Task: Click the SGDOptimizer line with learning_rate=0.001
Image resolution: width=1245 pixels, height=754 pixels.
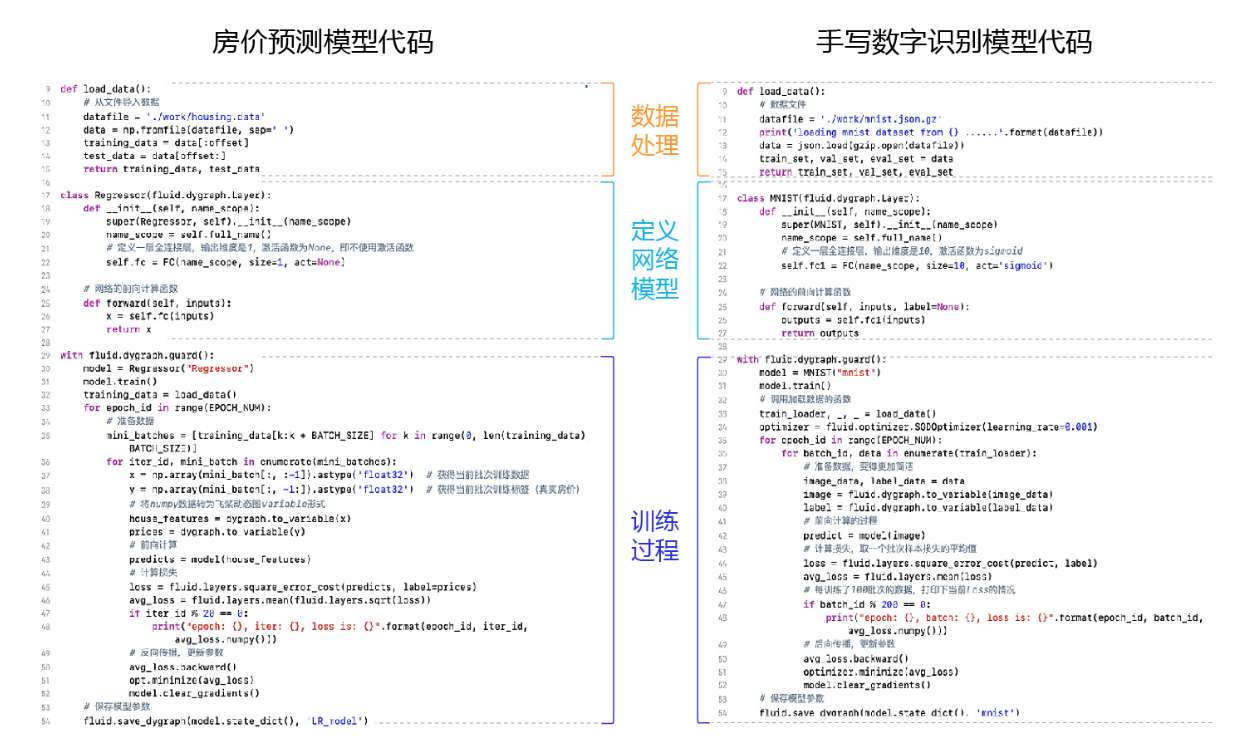Action: pos(921,426)
